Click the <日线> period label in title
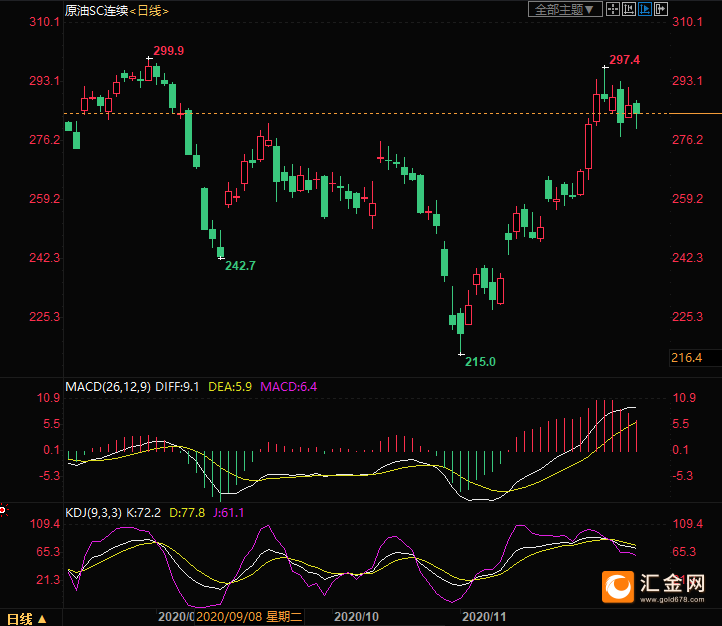The width and height of the screenshot is (722, 626). point(149,10)
